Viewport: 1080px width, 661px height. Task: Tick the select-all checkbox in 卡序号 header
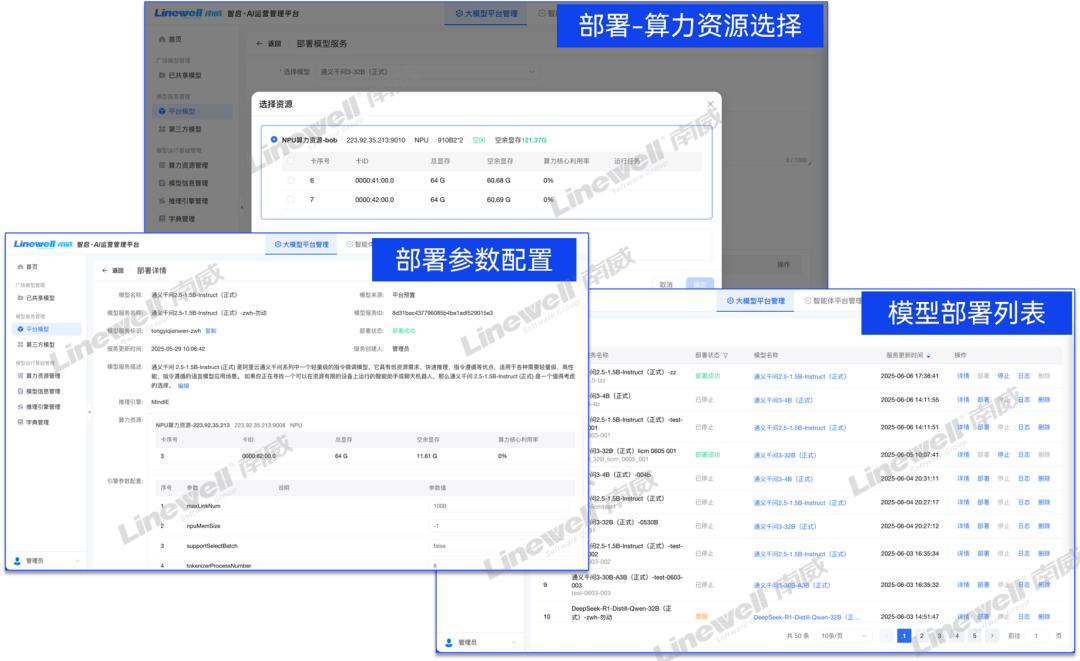point(291,161)
